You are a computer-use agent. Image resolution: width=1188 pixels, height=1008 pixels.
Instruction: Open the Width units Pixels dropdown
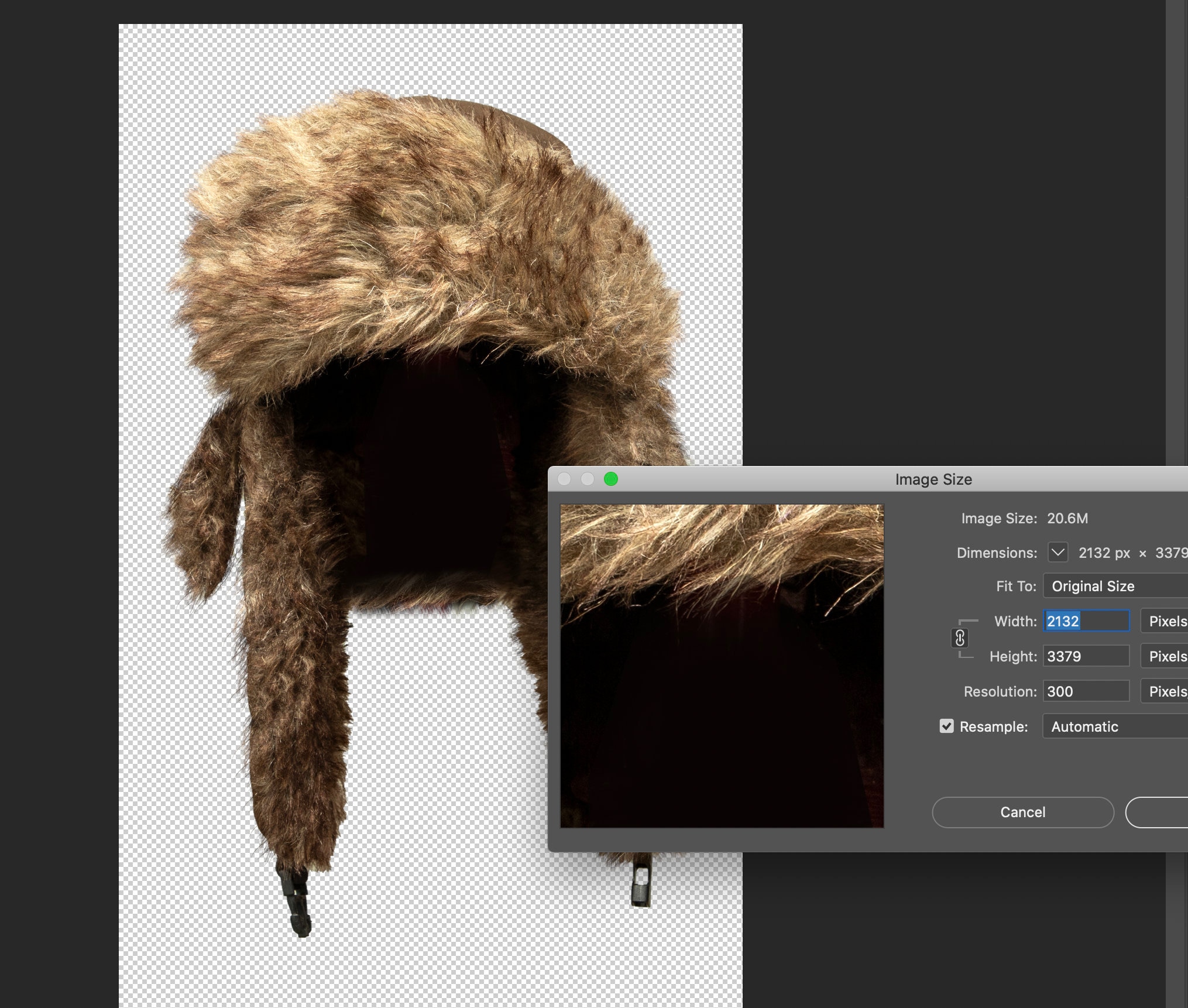[x=1165, y=621]
